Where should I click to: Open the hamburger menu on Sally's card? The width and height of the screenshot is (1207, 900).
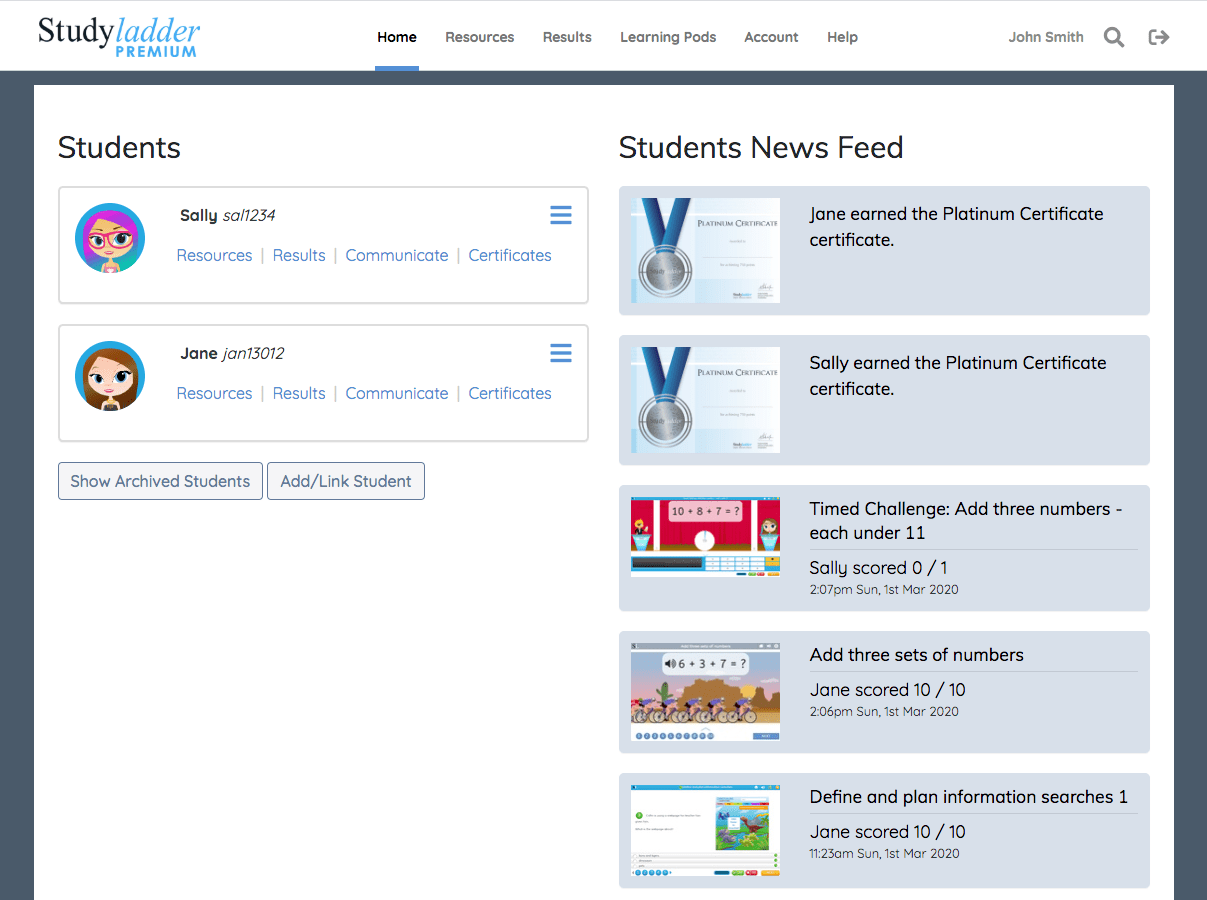[560, 215]
